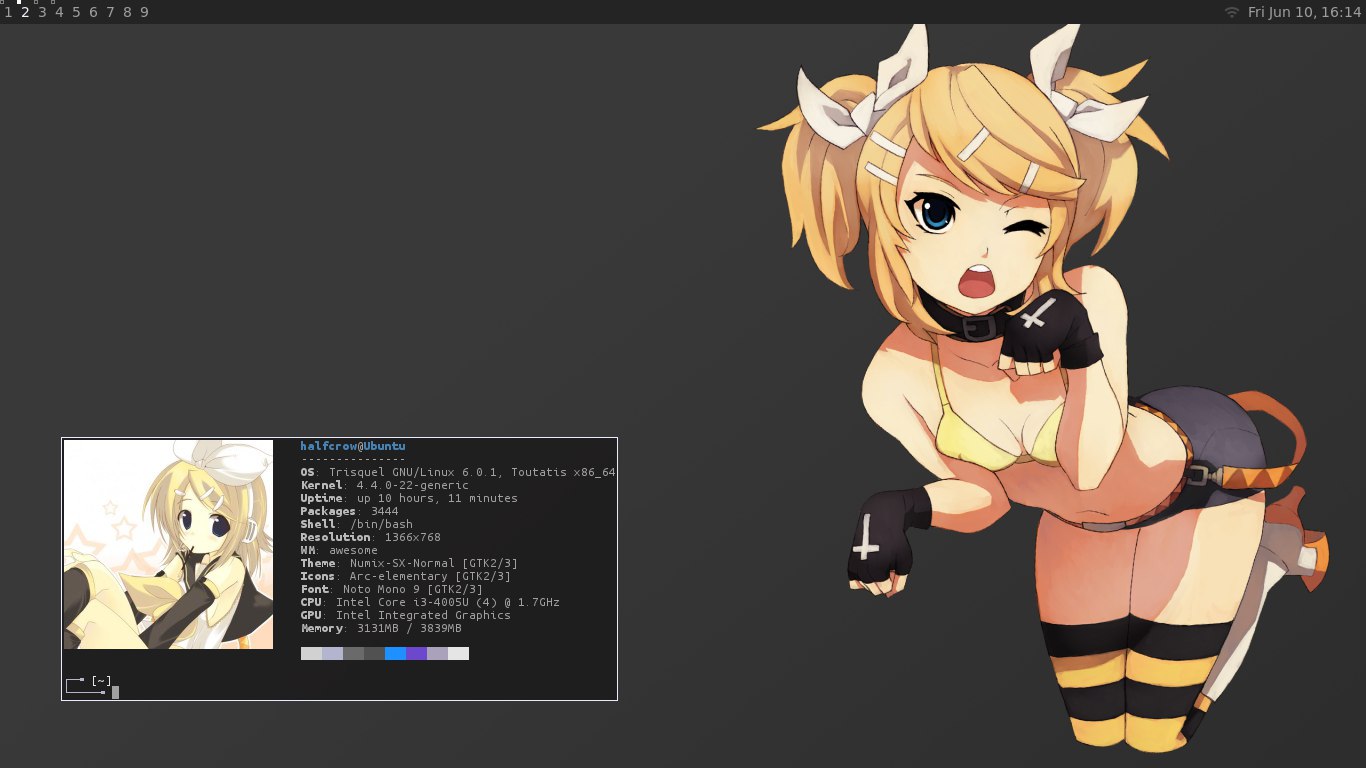Open the Wi-Fi network status icon

(x=1232, y=12)
